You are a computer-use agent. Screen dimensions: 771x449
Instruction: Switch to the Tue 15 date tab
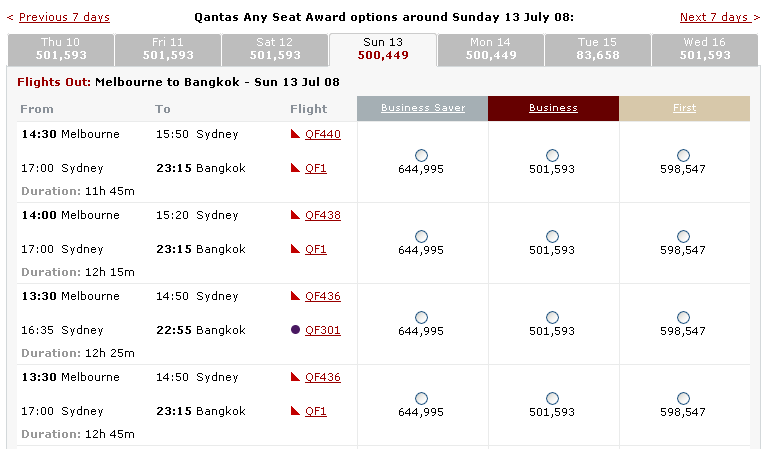click(x=597, y=49)
